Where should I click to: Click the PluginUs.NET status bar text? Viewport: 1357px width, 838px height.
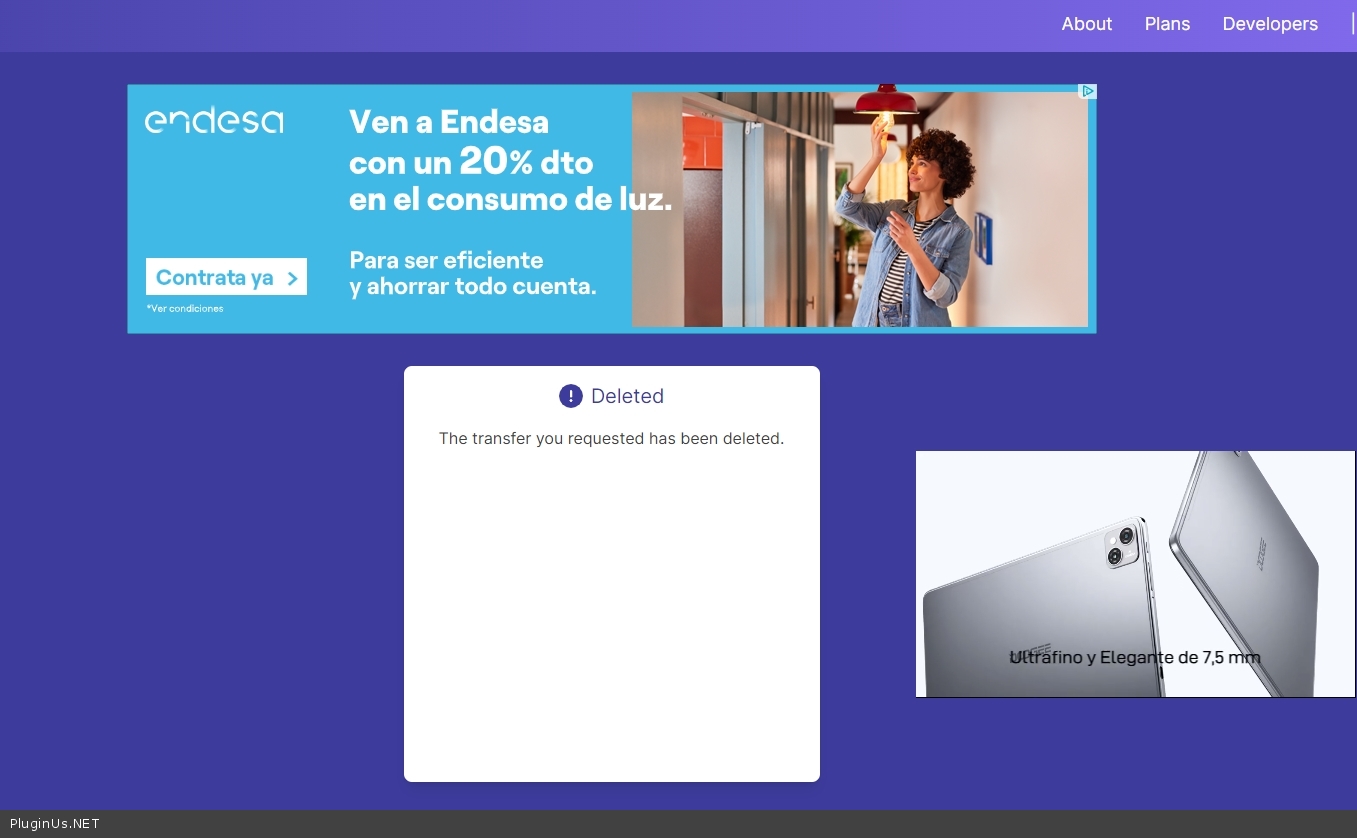[55, 824]
